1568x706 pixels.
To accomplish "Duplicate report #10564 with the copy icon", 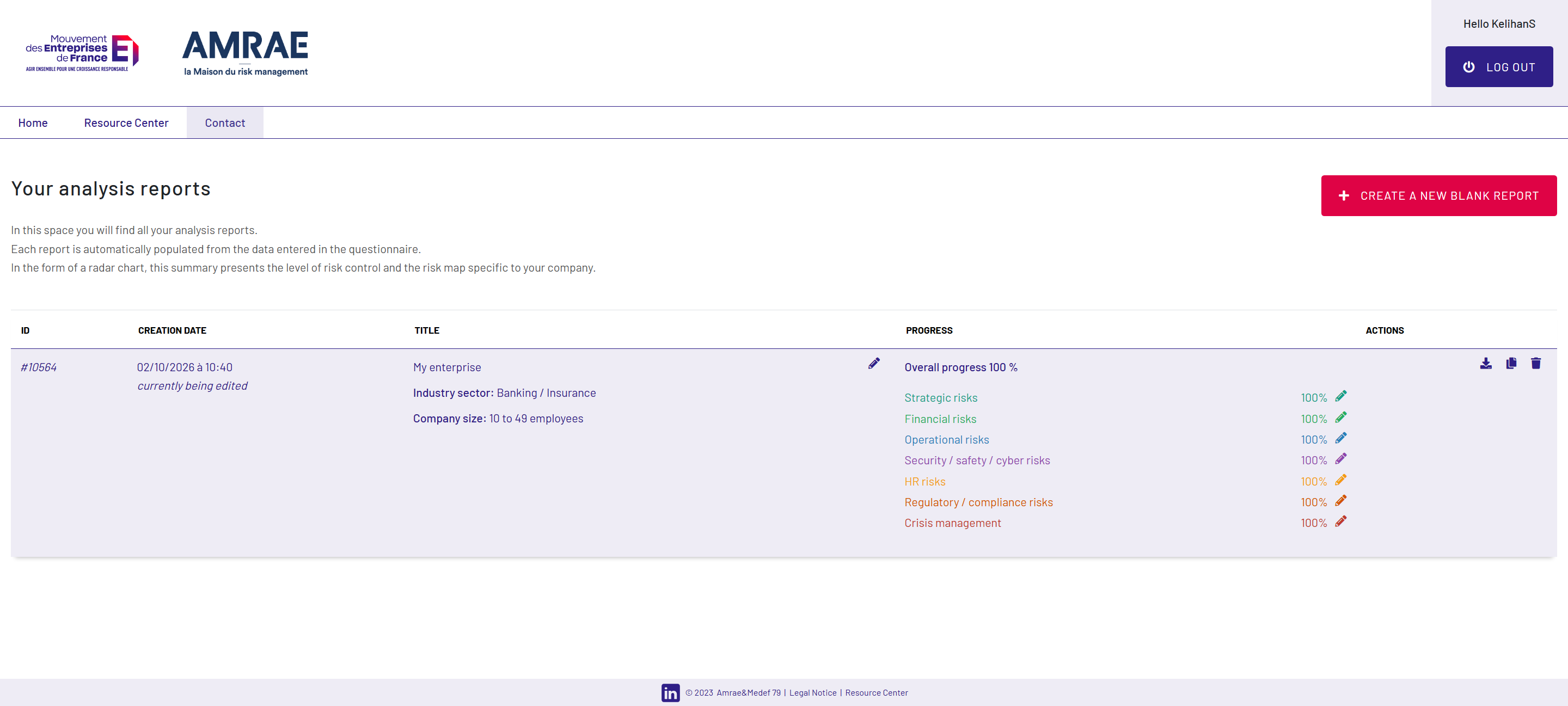I will coord(1511,364).
